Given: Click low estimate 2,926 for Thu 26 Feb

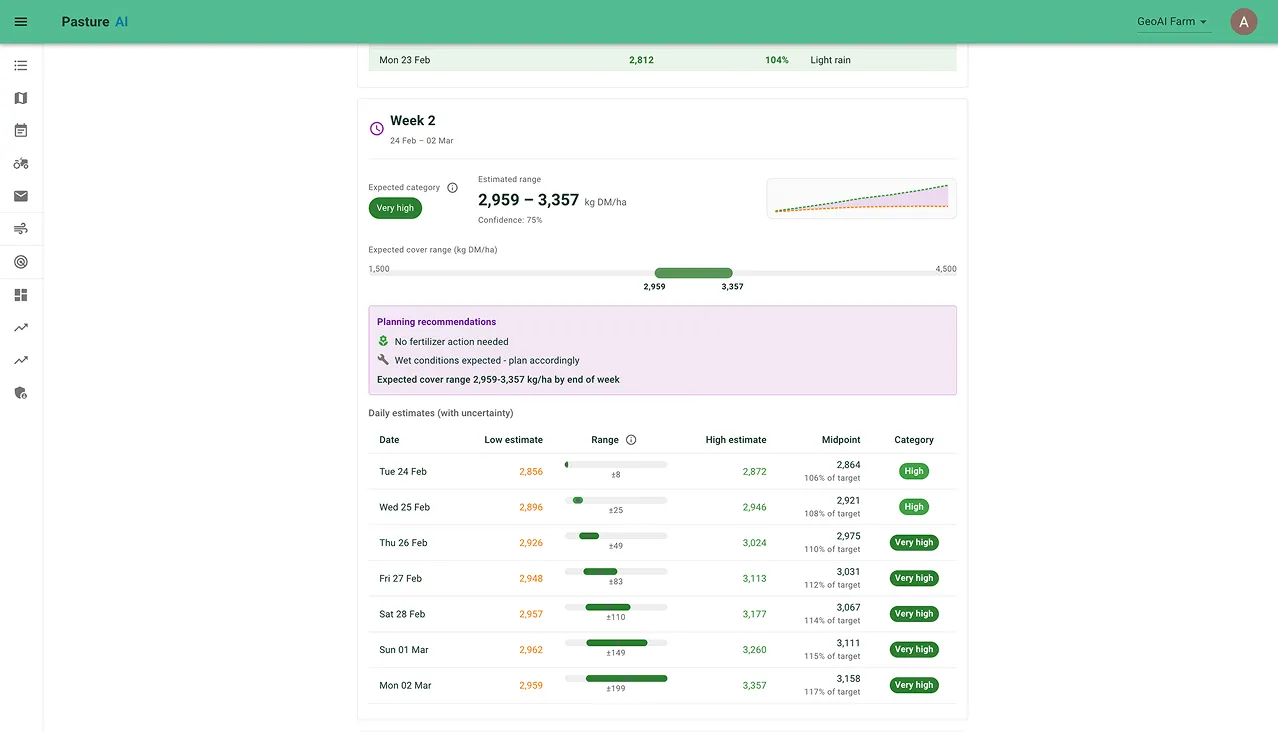Looking at the screenshot, I should [x=531, y=543].
